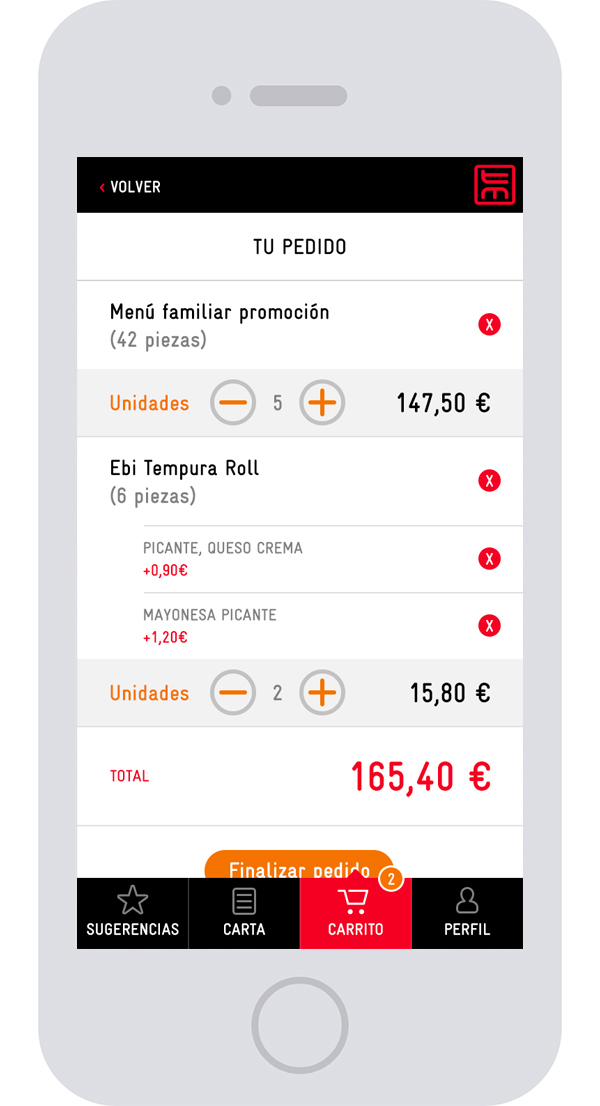Increase Menú familiar units with the plus button
Screen dimensions: 600x1106
[x=322, y=403]
